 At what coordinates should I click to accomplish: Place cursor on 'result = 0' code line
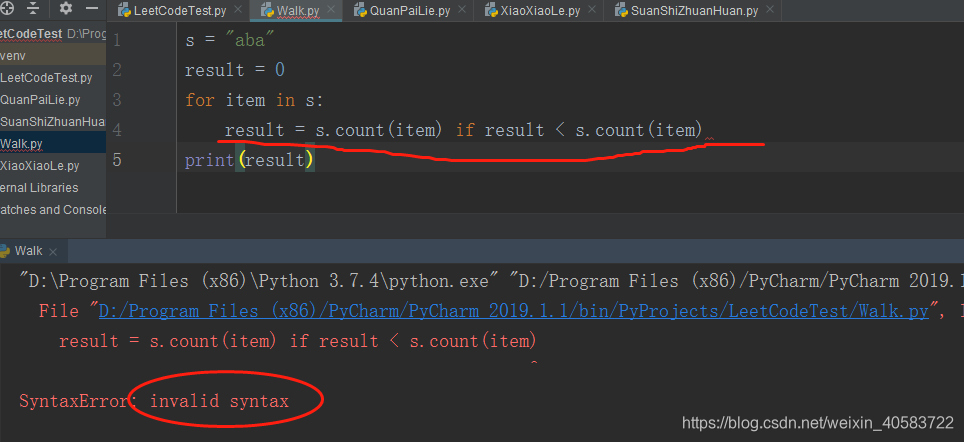[235, 70]
